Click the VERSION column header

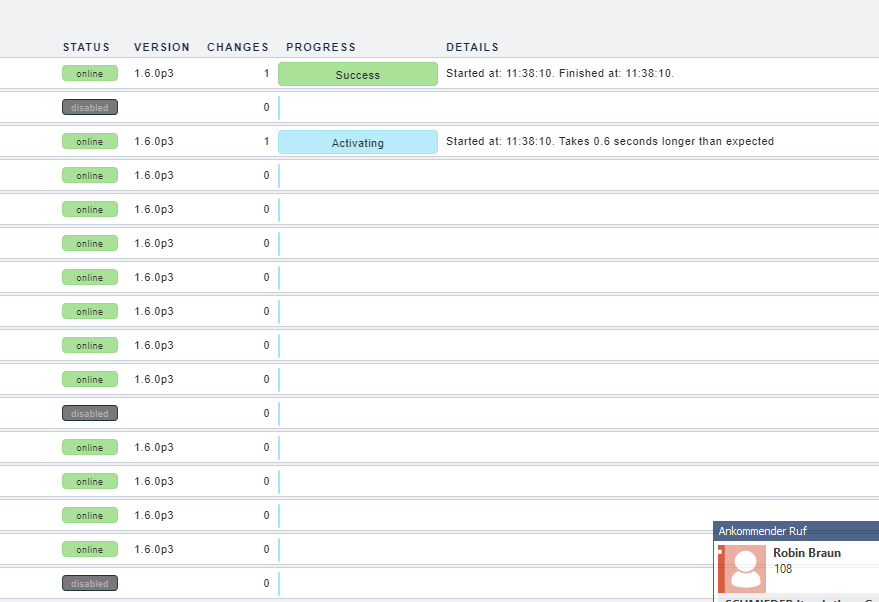[162, 47]
